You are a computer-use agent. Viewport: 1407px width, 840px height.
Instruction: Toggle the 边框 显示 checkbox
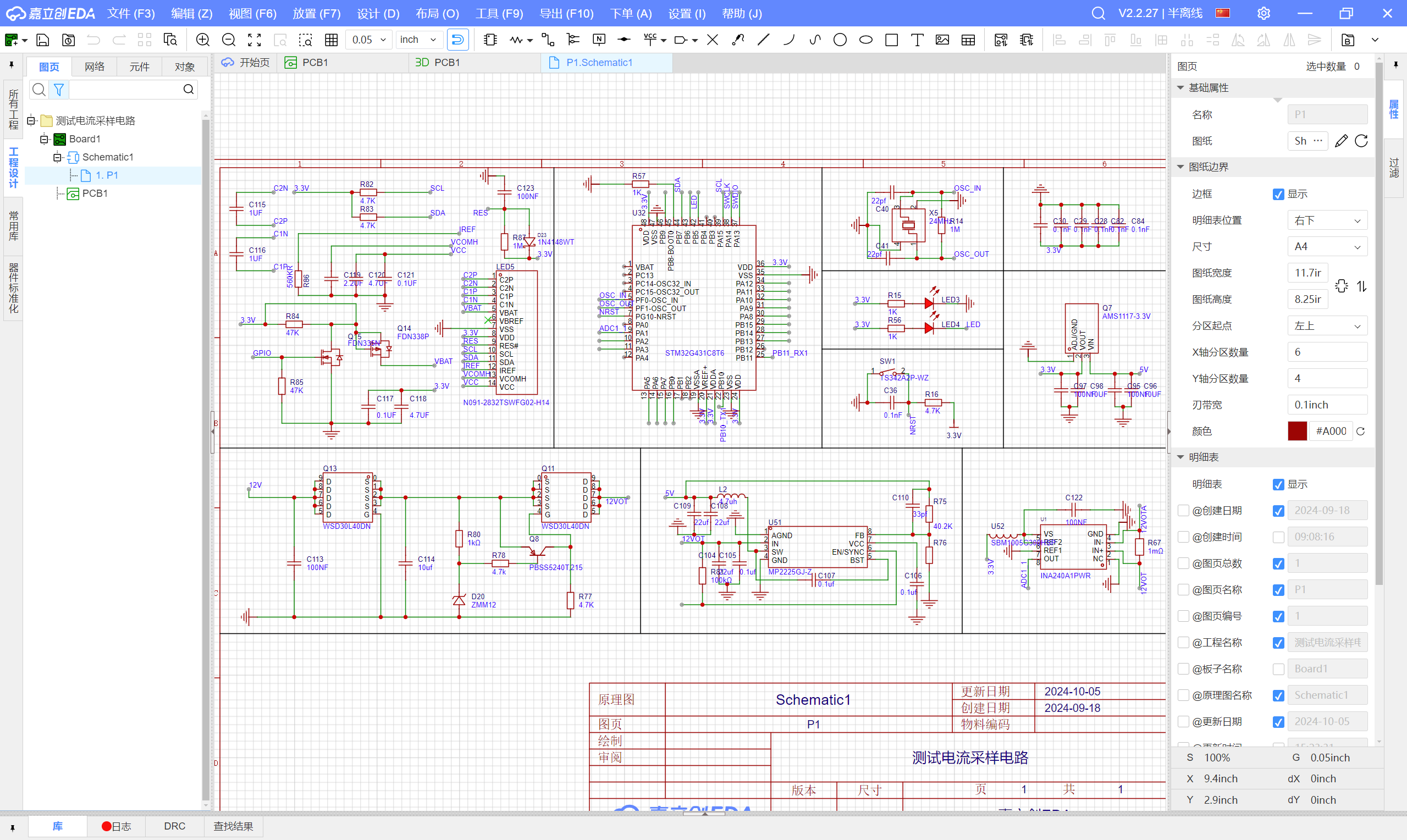click(x=1278, y=194)
